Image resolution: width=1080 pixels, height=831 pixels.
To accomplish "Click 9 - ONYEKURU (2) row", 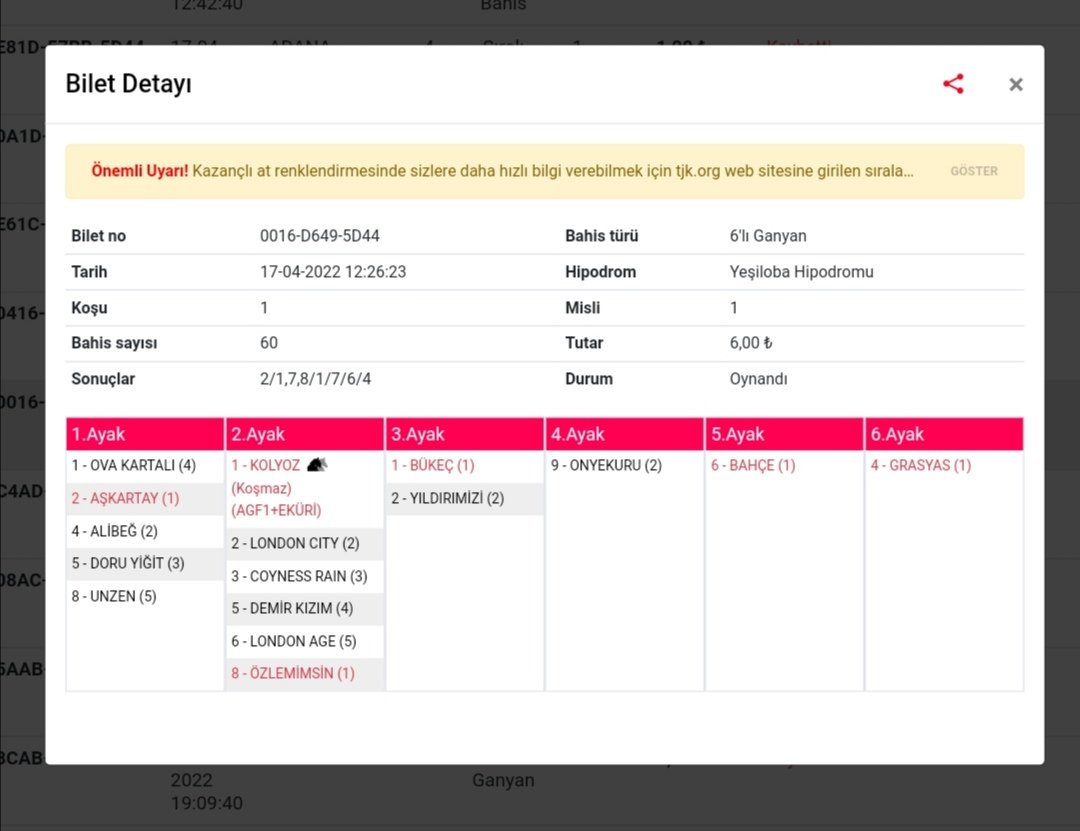I will (x=625, y=466).
